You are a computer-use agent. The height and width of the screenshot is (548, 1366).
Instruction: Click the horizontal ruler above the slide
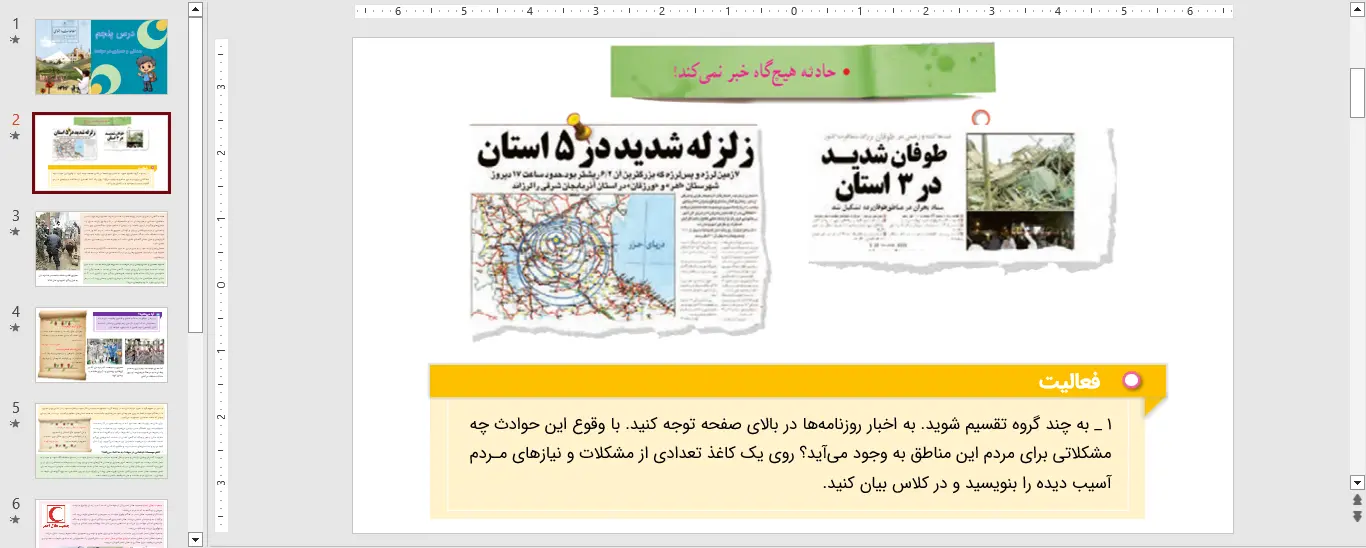(x=793, y=12)
